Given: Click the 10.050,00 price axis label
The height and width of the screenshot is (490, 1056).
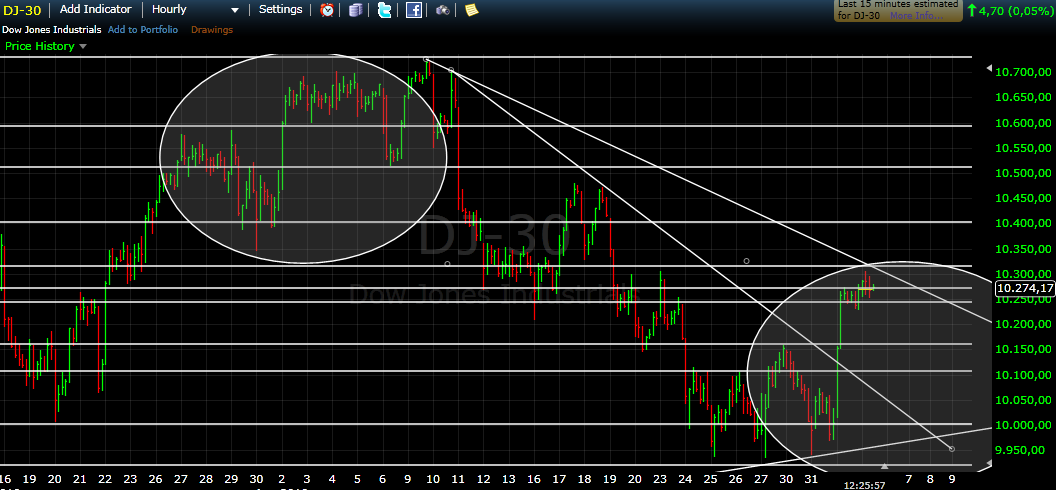Looking at the screenshot, I should coord(1022,400).
